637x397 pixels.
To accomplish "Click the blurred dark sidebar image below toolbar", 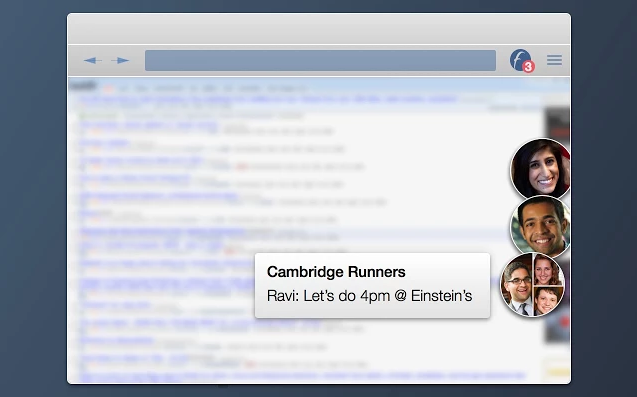I will pos(557,123).
